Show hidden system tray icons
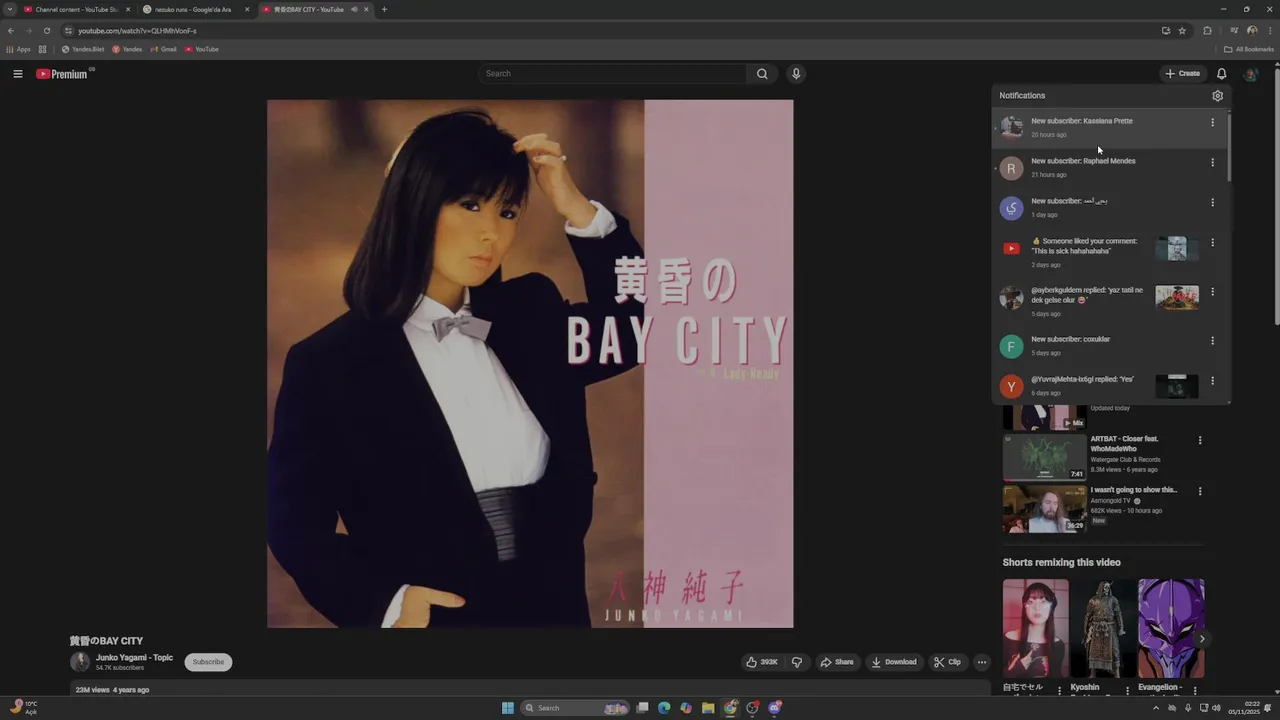1280x720 pixels. (x=1156, y=708)
